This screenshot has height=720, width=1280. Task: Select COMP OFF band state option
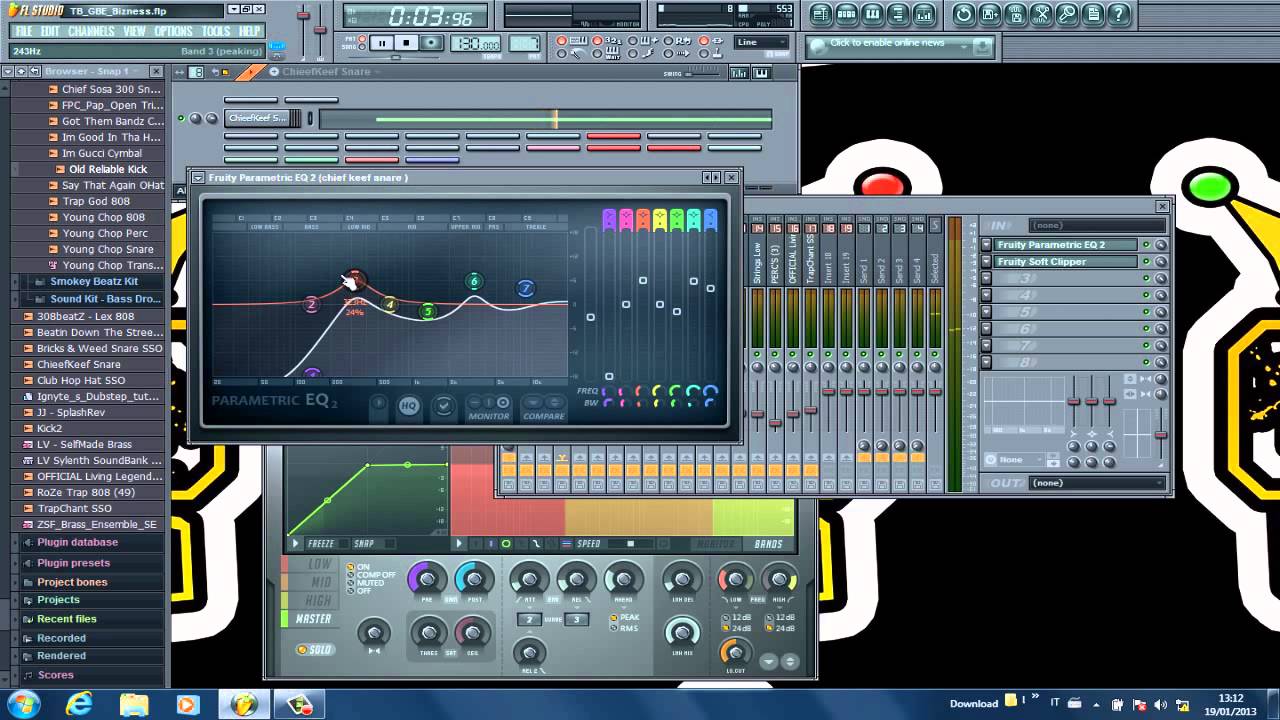coord(371,575)
